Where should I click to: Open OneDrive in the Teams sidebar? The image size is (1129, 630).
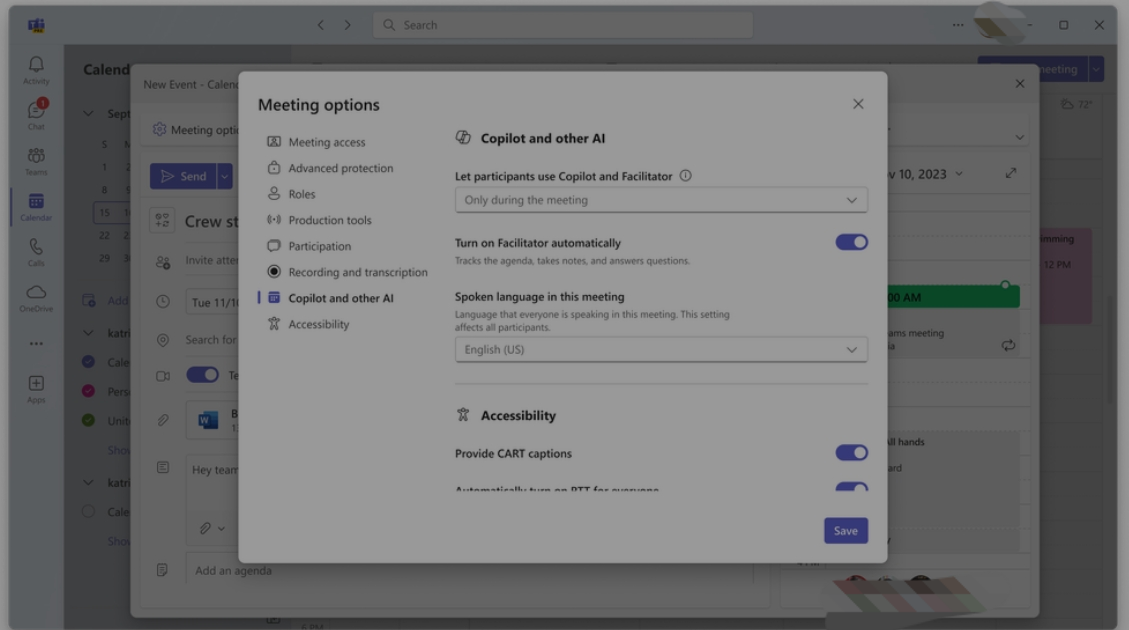click(x=36, y=297)
